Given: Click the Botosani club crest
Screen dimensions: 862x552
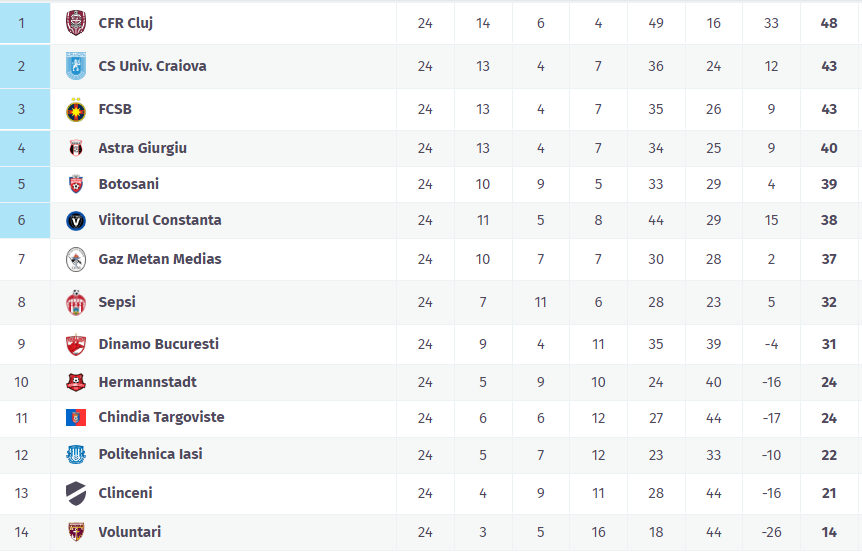Looking at the screenshot, I should point(76,184).
